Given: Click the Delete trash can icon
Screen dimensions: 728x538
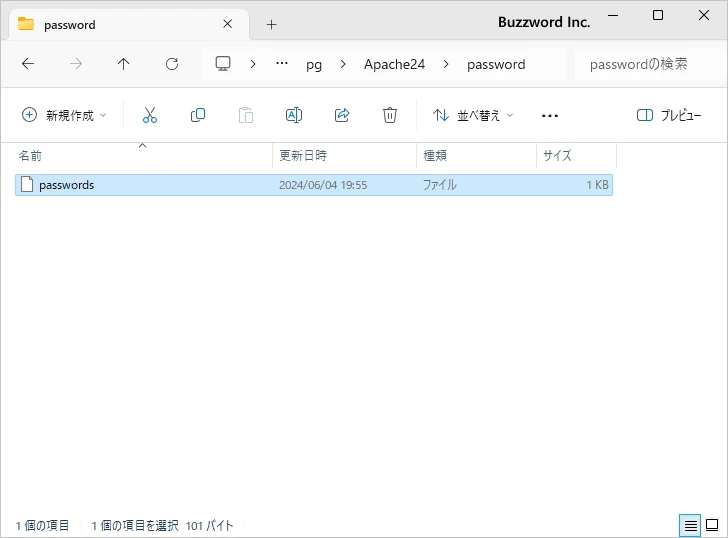Looking at the screenshot, I should click(x=390, y=115).
